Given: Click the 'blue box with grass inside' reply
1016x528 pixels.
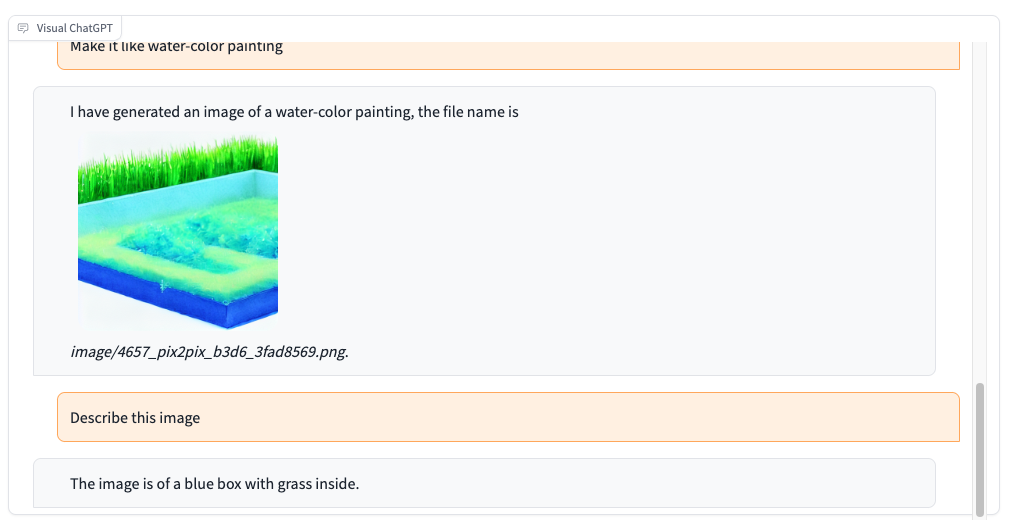Looking at the screenshot, I should [x=214, y=484].
